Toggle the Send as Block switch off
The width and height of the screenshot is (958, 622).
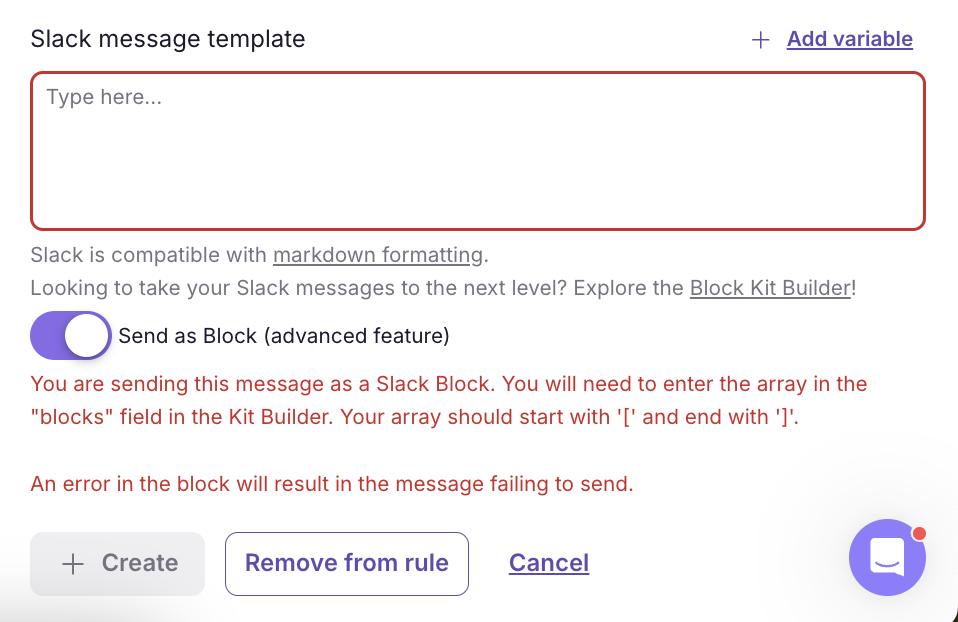click(70, 335)
